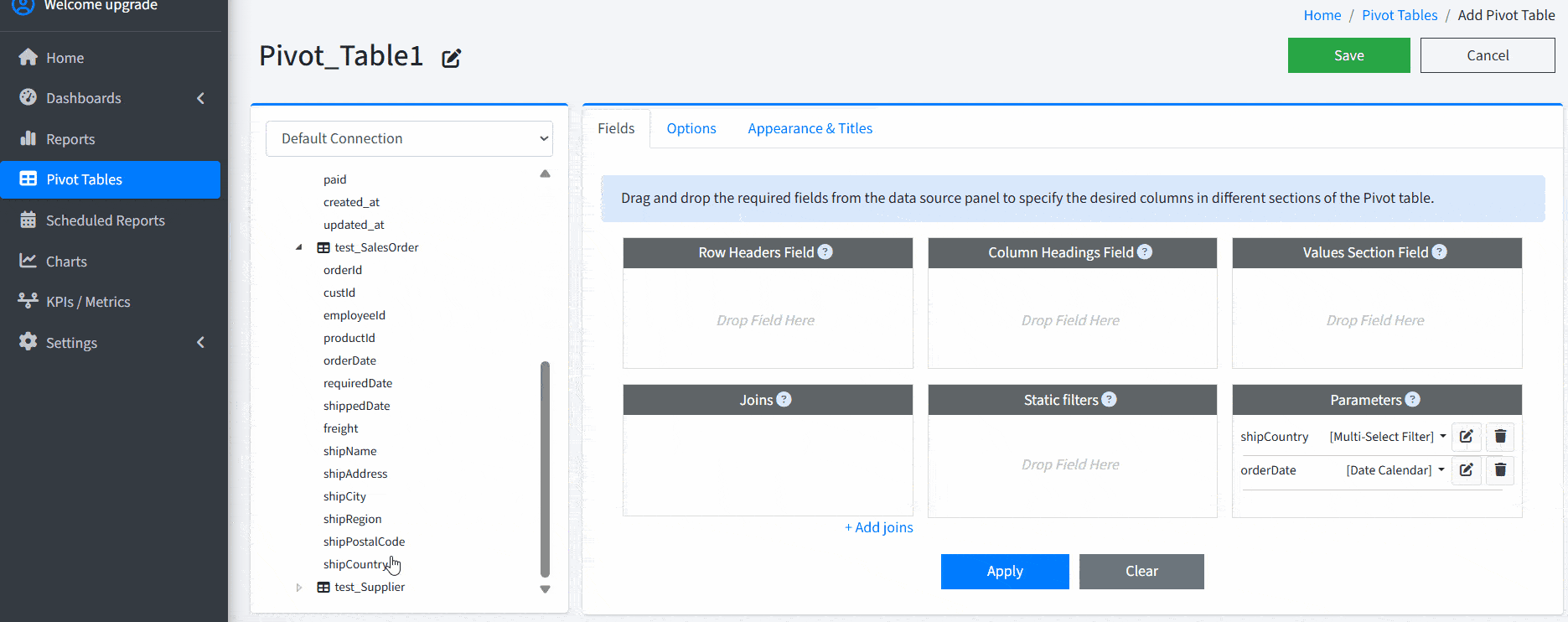Screen dimensions: 1568x622
Task: Delete the orderDate parameter
Action: pos(1500,470)
